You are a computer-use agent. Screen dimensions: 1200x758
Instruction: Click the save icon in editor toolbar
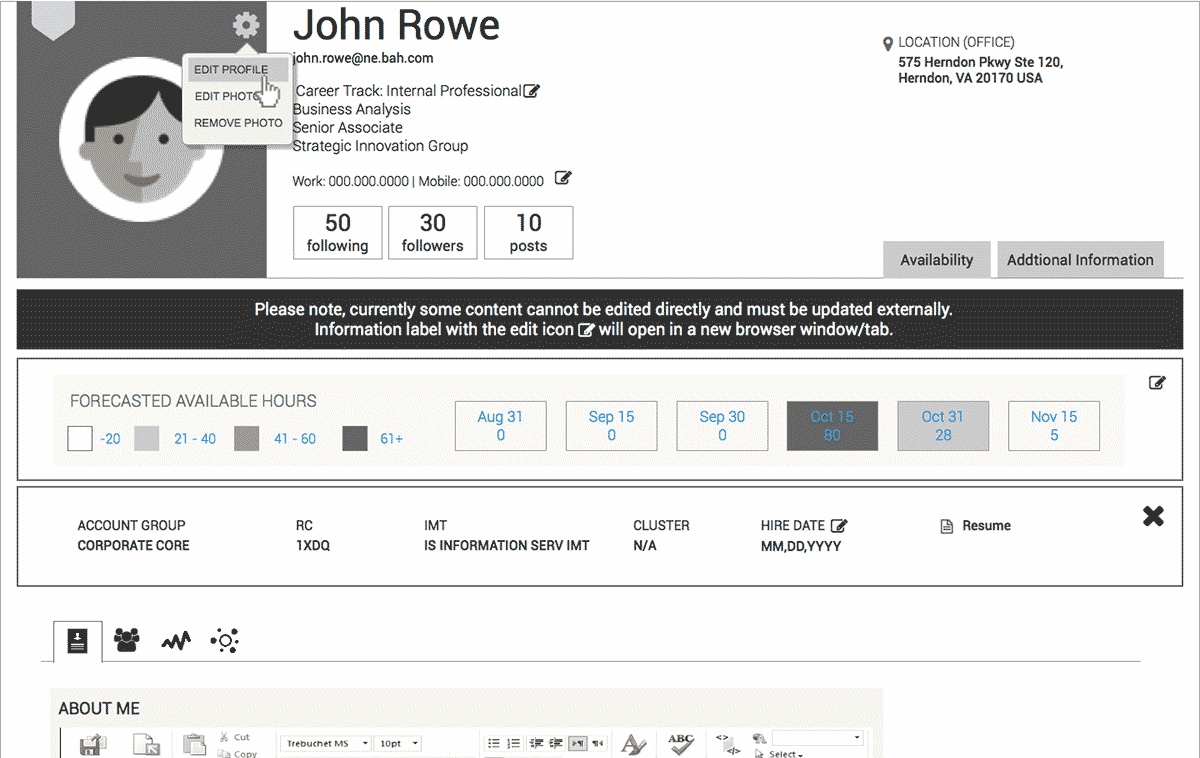pyautogui.click(x=93, y=745)
